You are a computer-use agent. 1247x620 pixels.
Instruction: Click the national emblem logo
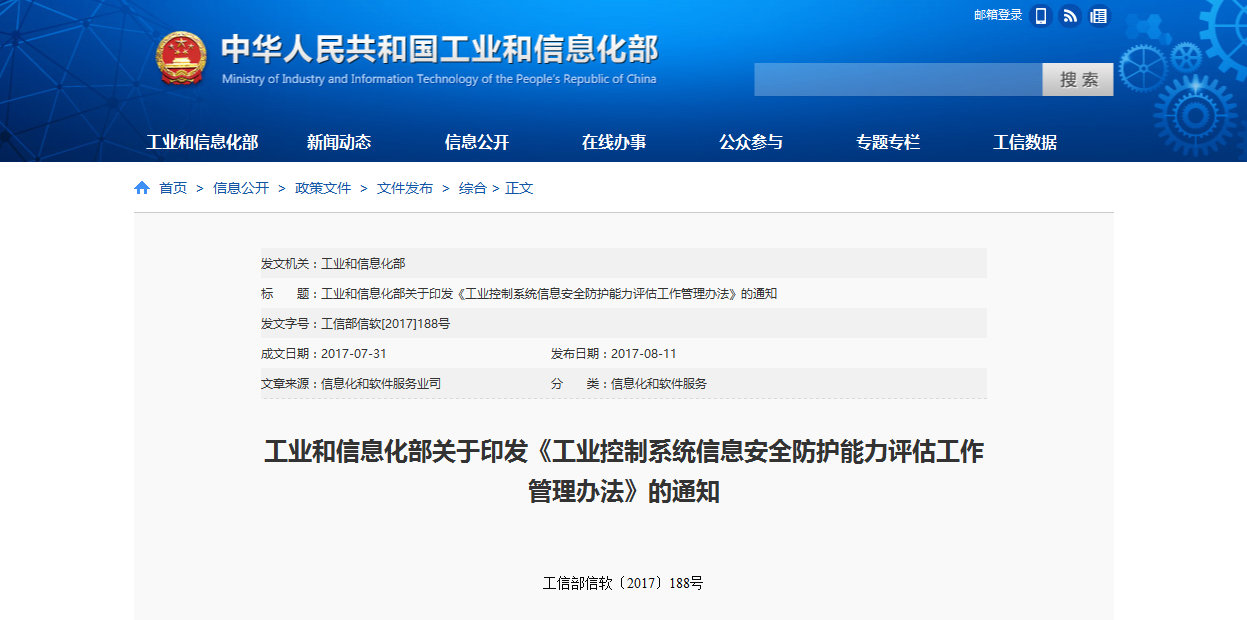click(181, 59)
